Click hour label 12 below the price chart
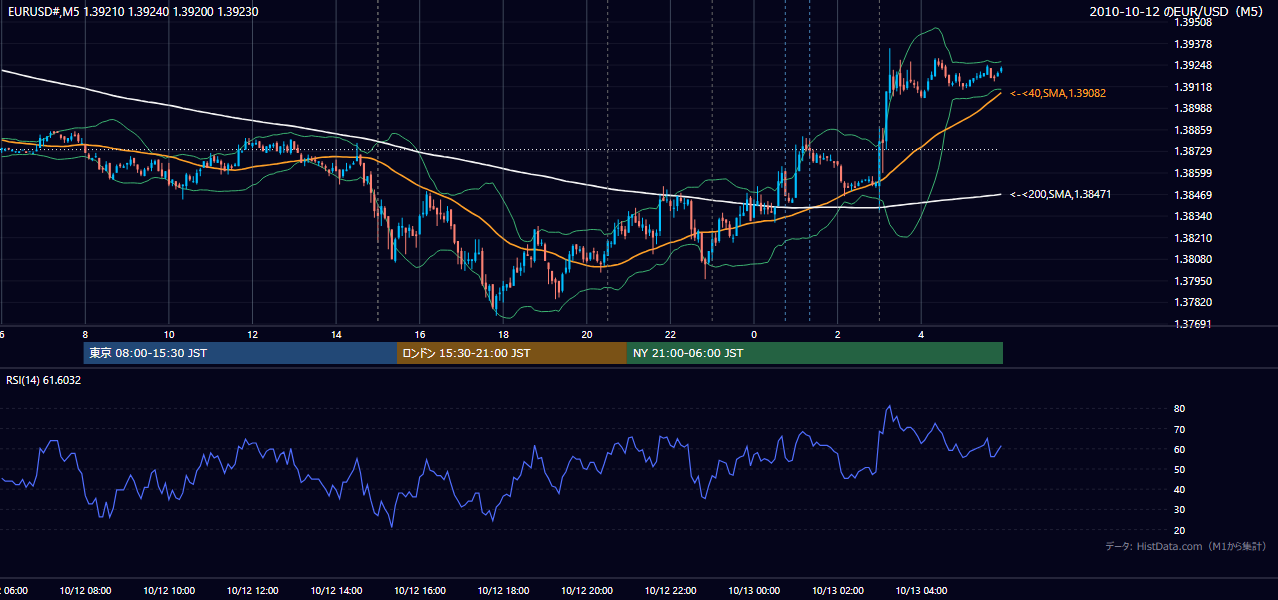Screen dimensions: 1278x600 [x=252, y=335]
